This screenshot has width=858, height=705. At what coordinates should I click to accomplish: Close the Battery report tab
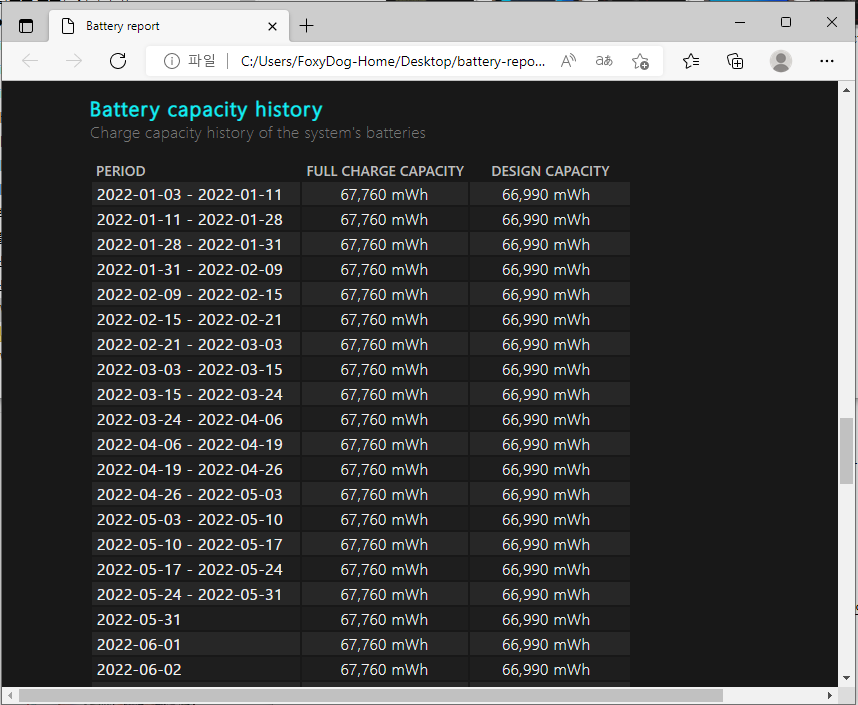[272, 26]
